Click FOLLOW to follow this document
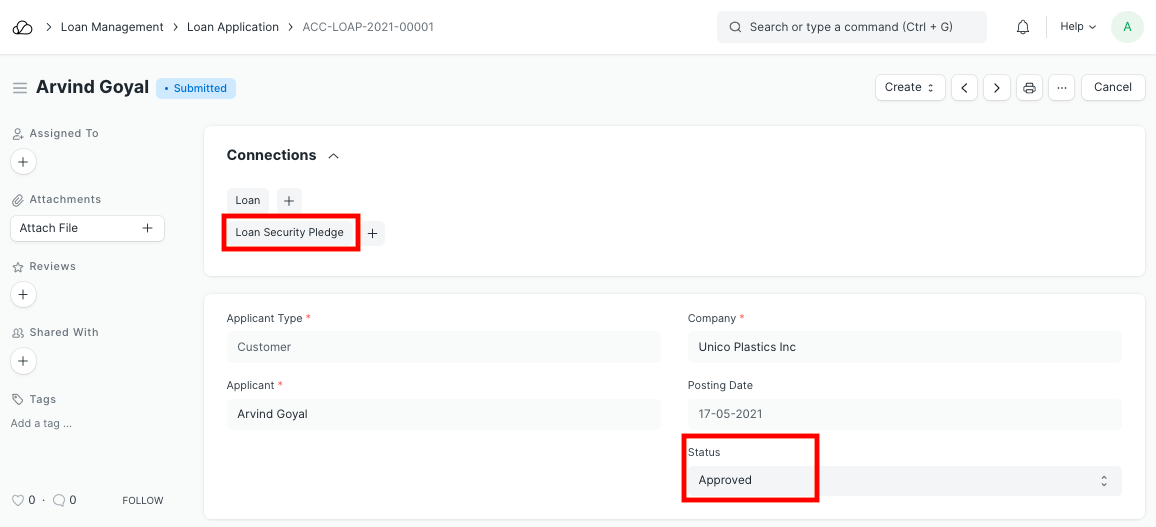Image resolution: width=1156 pixels, height=527 pixels. click(x=142, y=500)
